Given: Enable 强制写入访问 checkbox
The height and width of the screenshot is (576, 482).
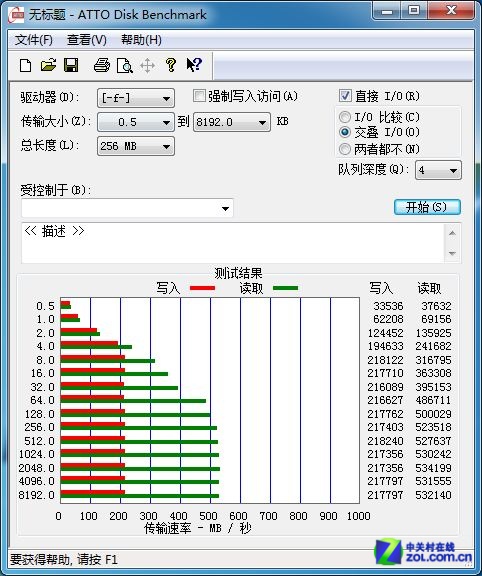Looking at the screenshot, I should 199,96.
